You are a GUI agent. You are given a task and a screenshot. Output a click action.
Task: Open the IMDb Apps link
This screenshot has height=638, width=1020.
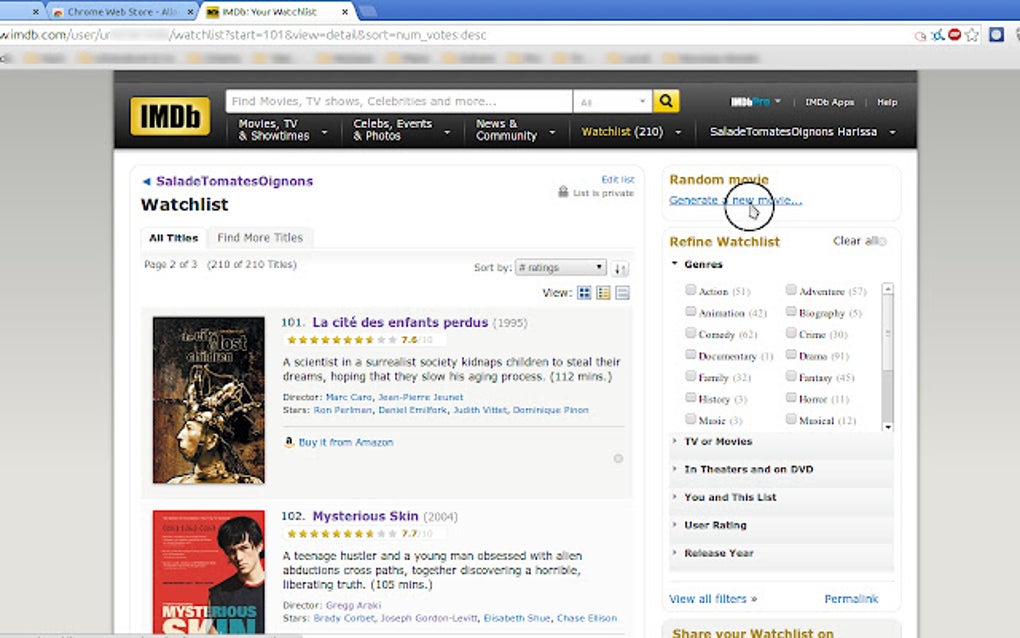click(x=829, y=102)
